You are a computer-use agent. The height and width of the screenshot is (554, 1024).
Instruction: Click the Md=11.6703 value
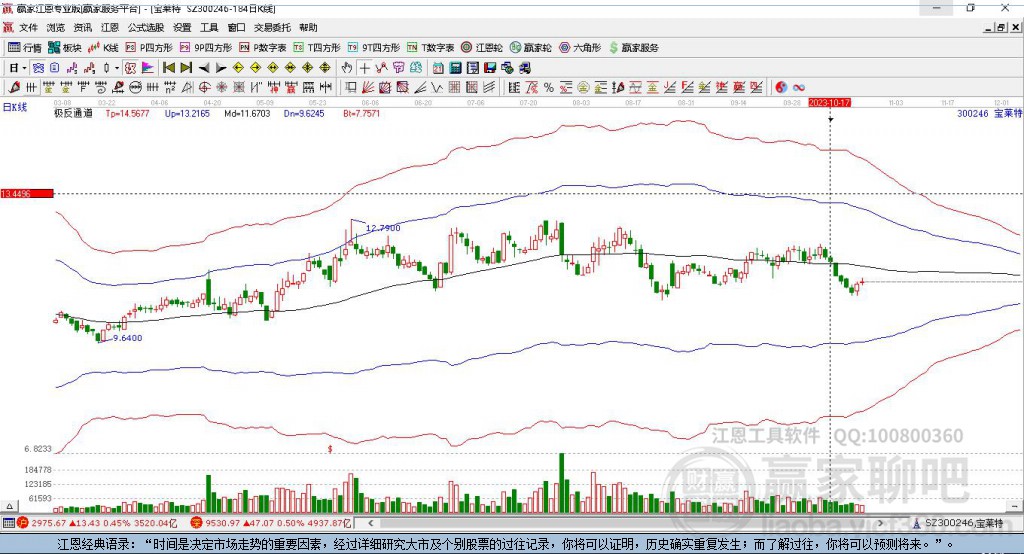coord(247,113)
